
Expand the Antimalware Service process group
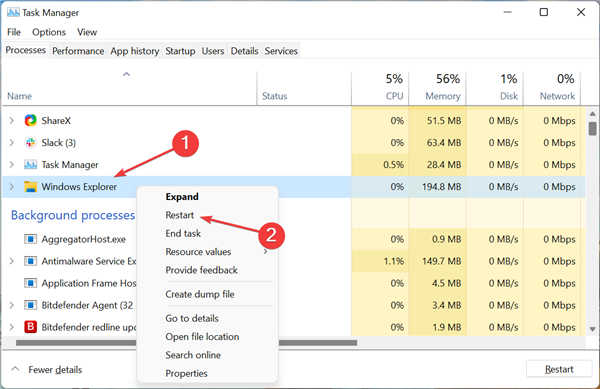click(x=11, y=261)
